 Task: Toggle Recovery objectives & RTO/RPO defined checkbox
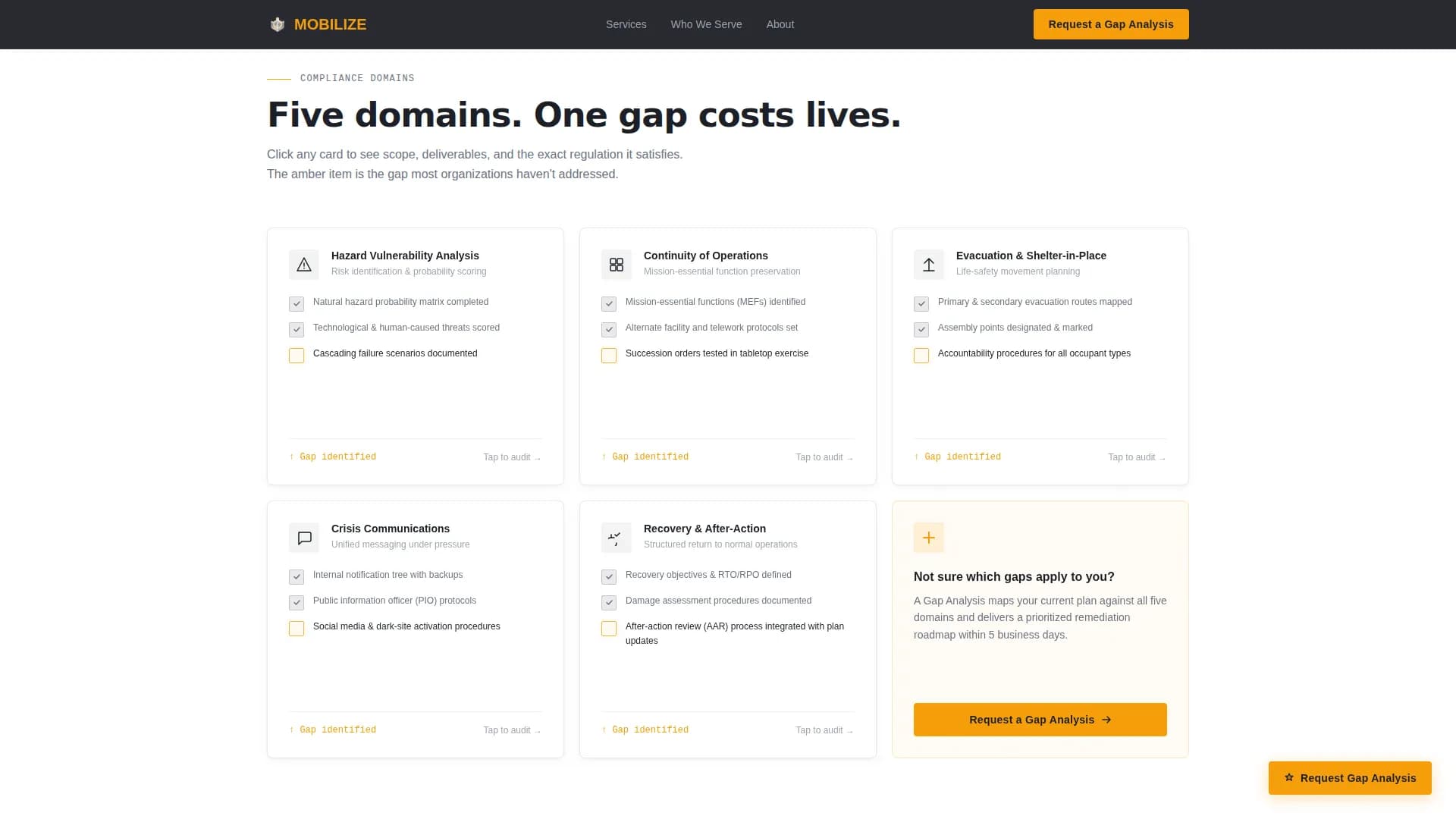tap(609, 576)
